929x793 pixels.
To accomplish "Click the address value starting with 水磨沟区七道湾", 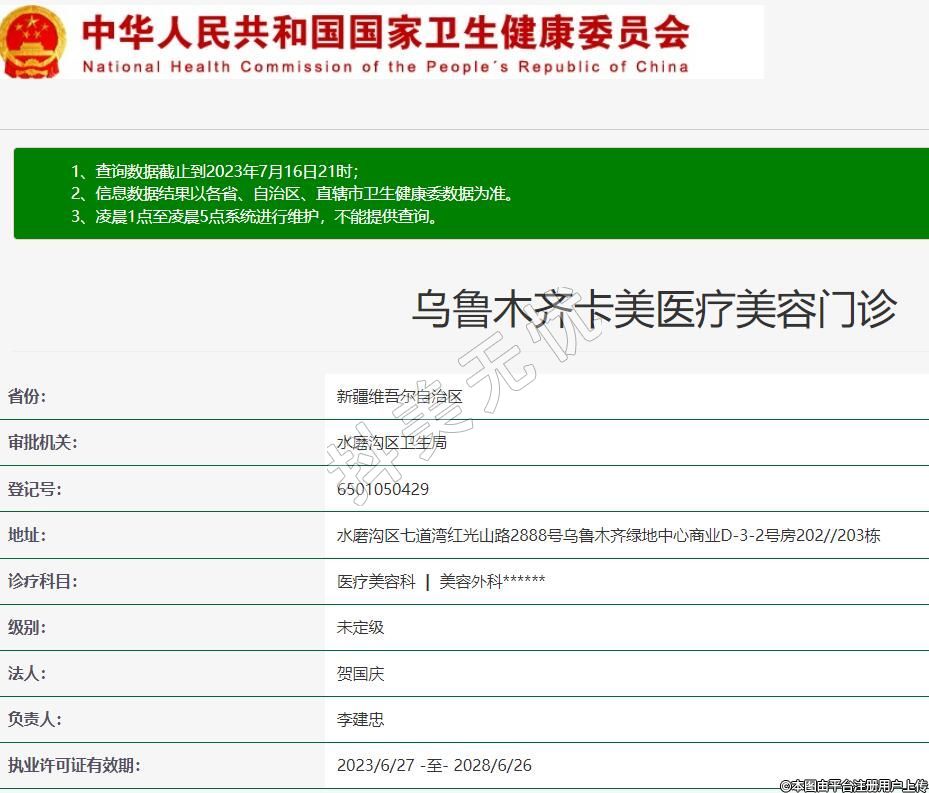I will pyautogui.click(x=608, y=535).
